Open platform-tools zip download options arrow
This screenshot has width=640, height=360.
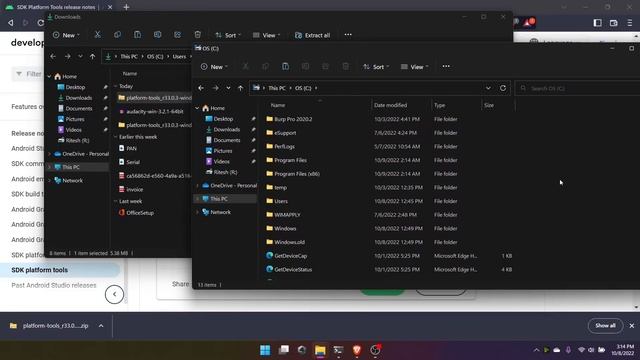101,326
